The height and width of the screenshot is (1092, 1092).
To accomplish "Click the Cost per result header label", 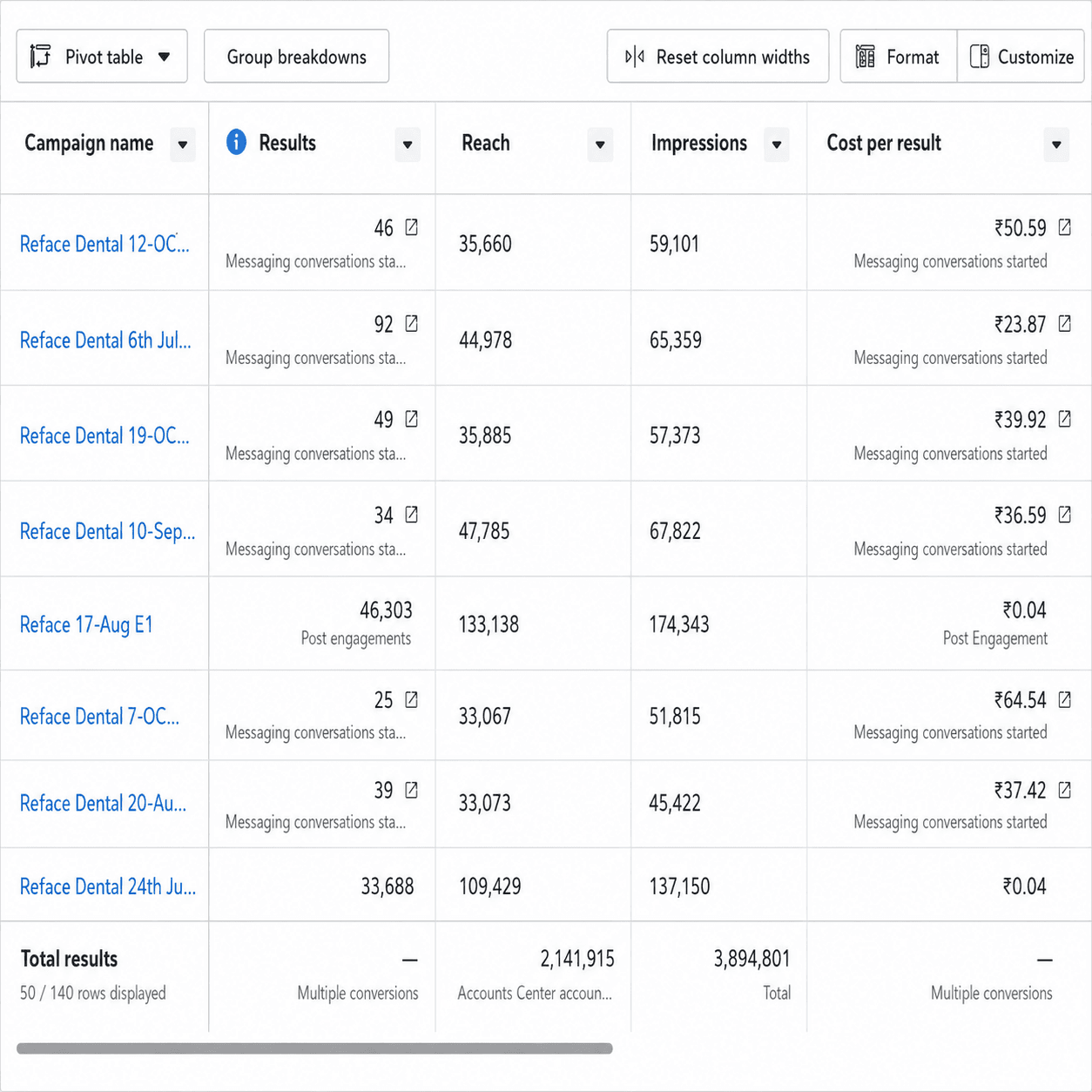I will point(884,143).
